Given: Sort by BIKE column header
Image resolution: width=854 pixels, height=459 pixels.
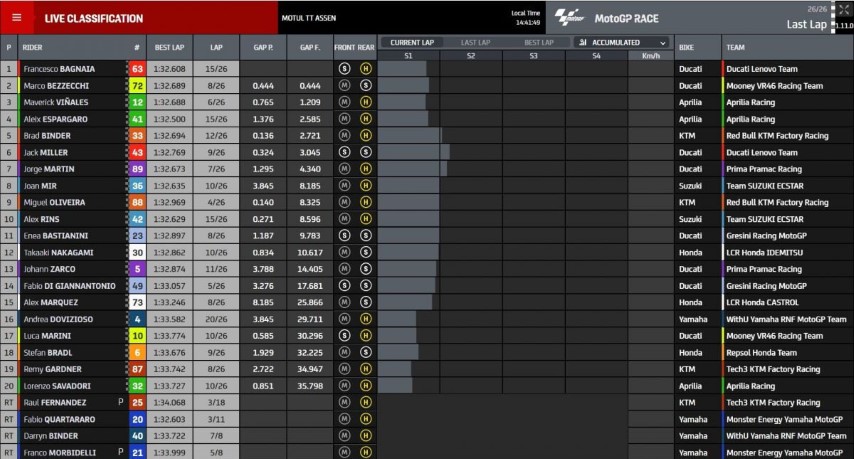Looking at the screenshot, I should coord(686,47).
